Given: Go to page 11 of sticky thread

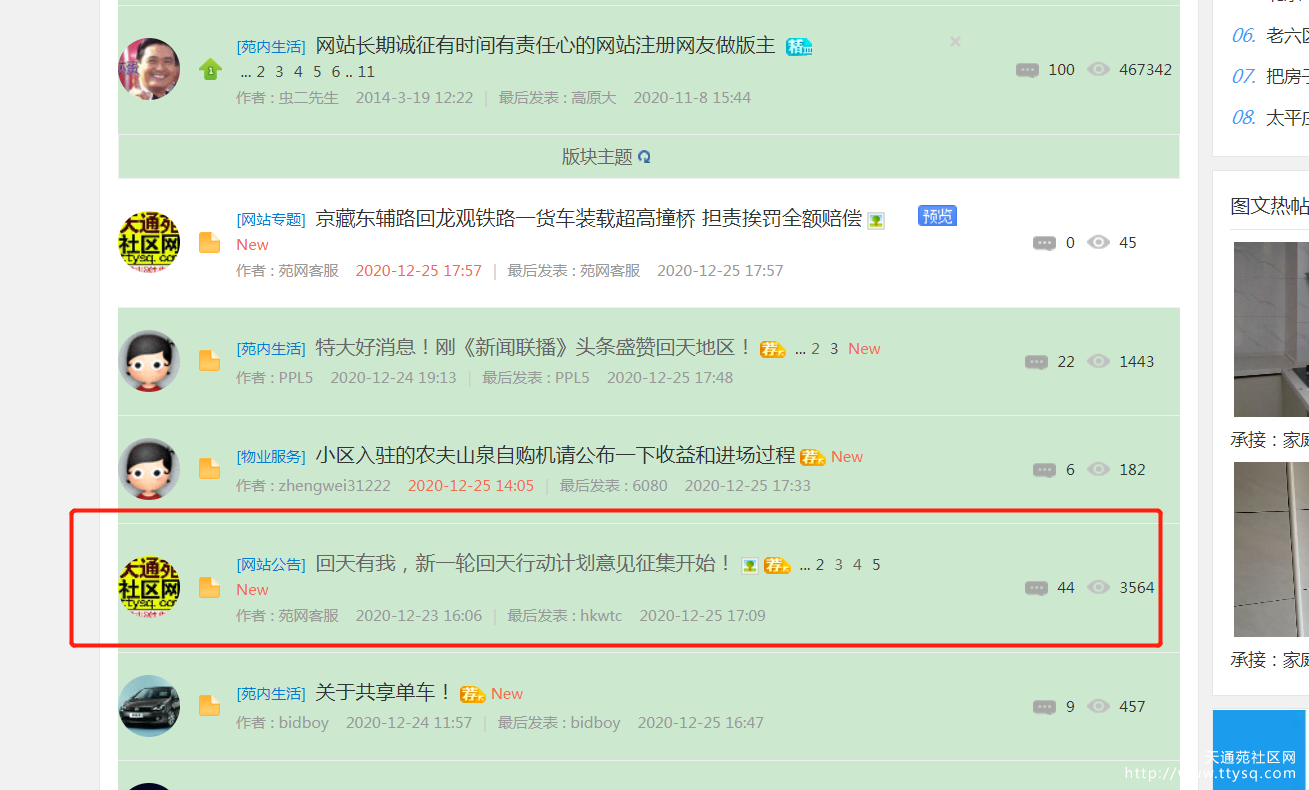Looking at the screenshot, I should click(366, 71).
